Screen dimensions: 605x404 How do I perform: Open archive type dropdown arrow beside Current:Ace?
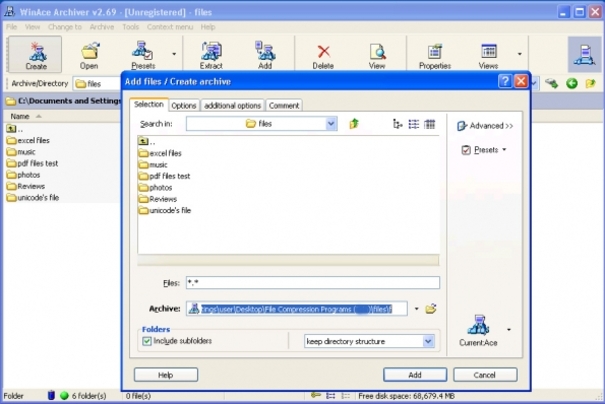(x=509, y=330)
